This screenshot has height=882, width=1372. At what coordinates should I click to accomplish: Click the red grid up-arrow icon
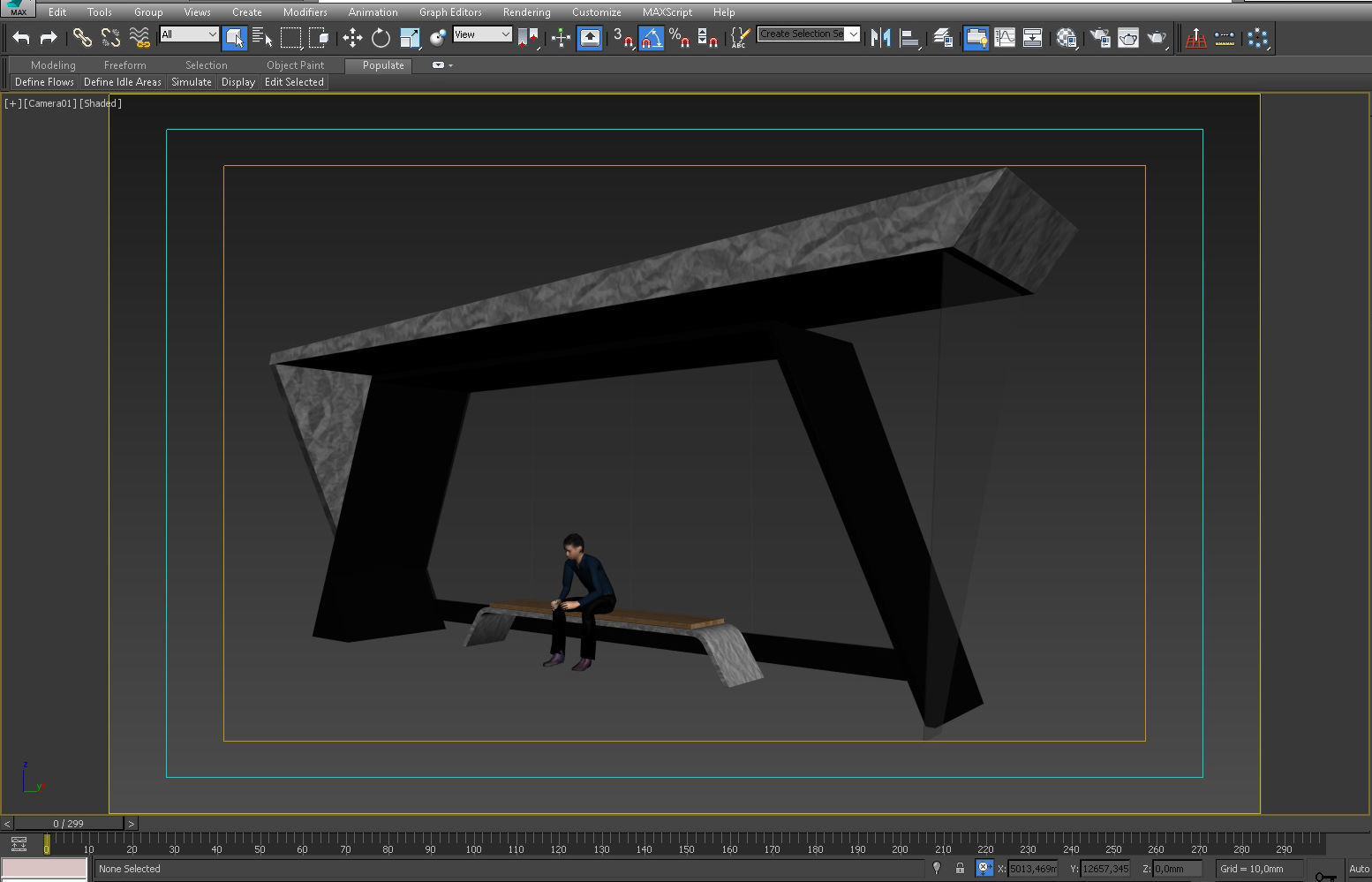[1196, 37]
